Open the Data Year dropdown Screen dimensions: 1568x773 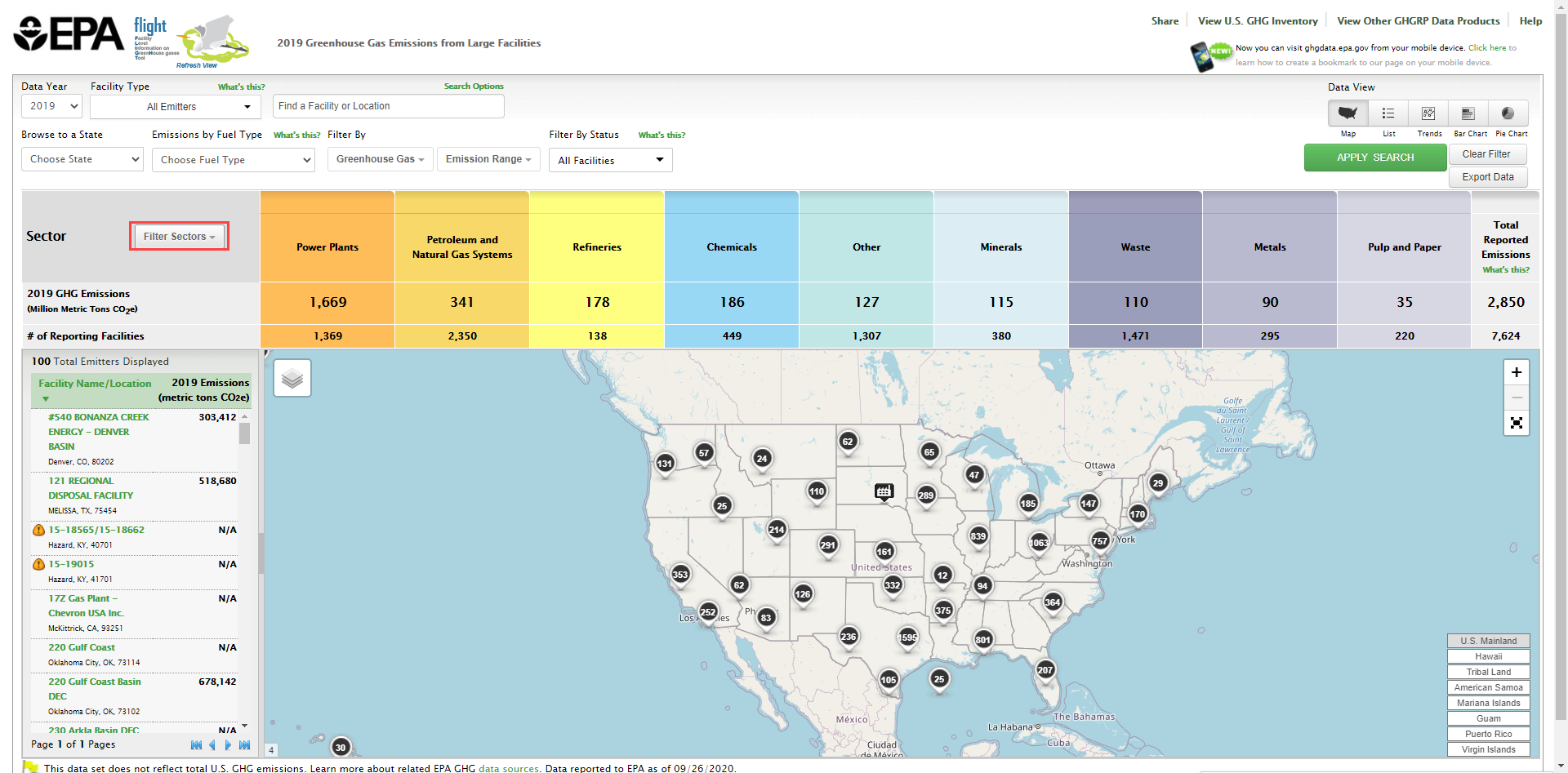click(52, 106)
